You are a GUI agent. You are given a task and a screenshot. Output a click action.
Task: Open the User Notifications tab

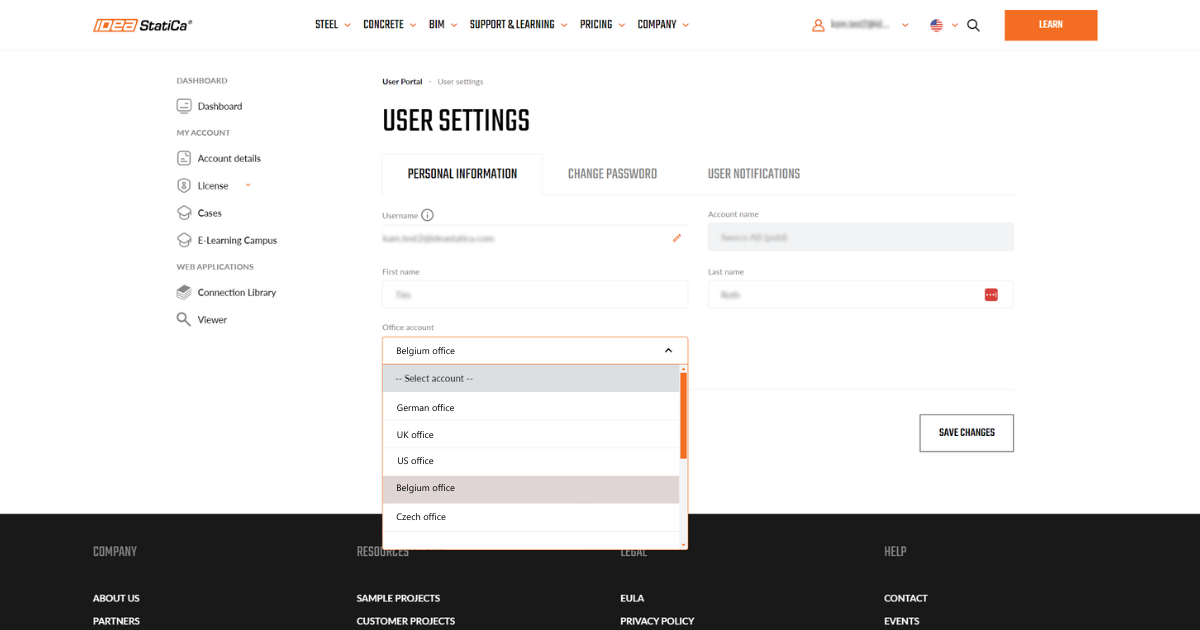click(753, 174)
